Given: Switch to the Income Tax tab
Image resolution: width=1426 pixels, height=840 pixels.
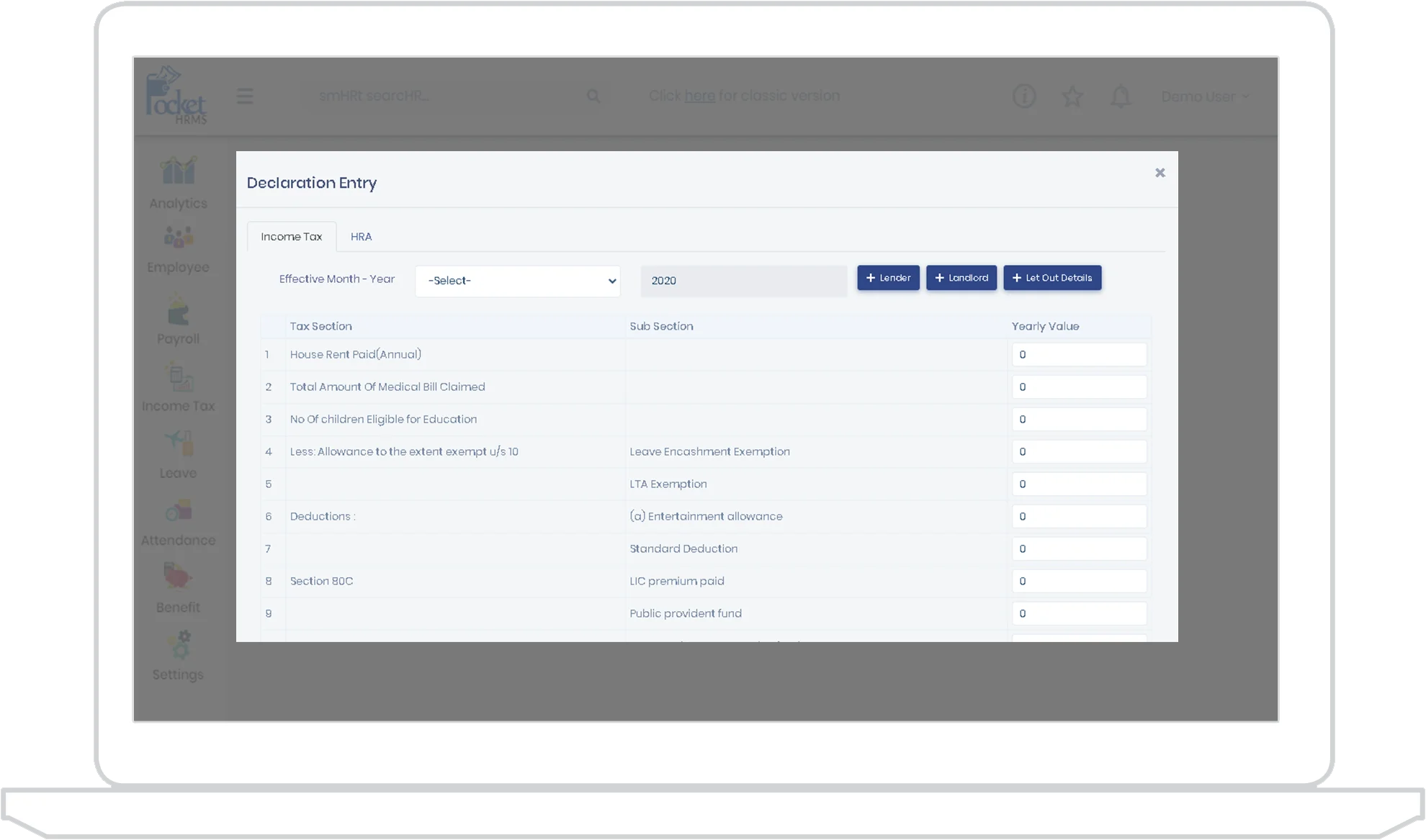Looking at the screenshot, I should [292, 237].
